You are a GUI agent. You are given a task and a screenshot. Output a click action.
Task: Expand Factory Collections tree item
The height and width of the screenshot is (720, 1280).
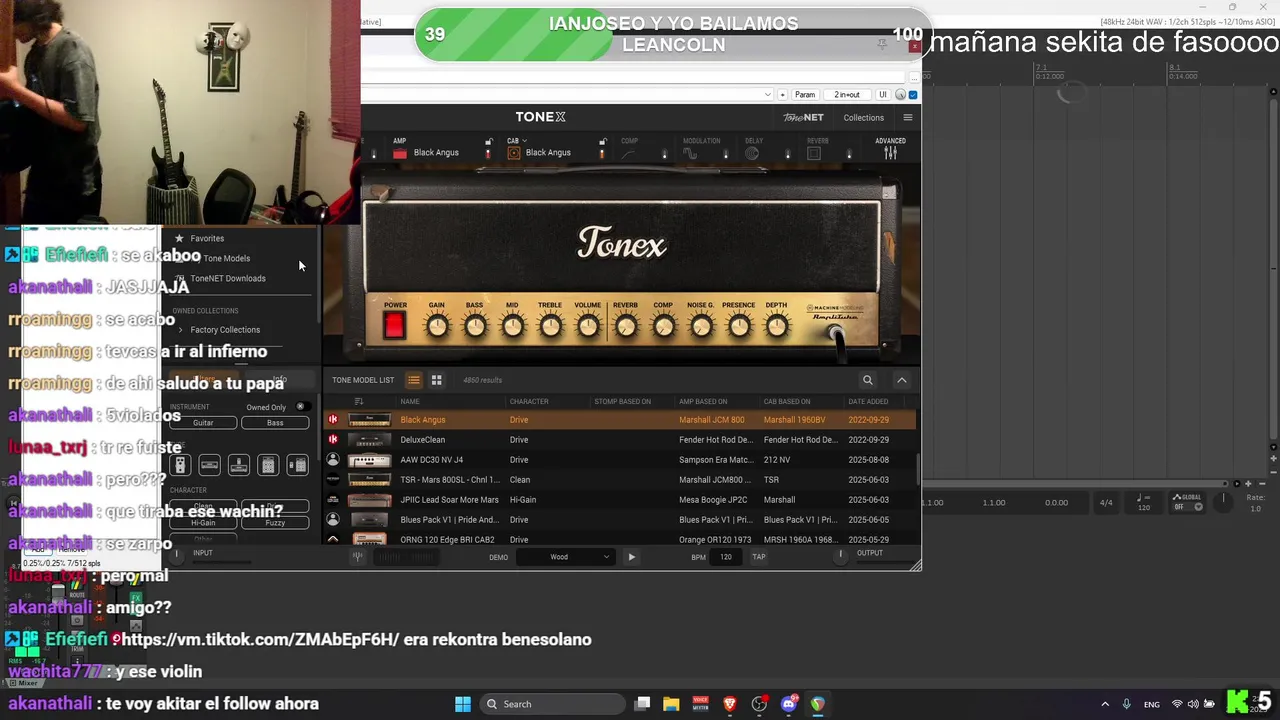(x=180, y=330)
